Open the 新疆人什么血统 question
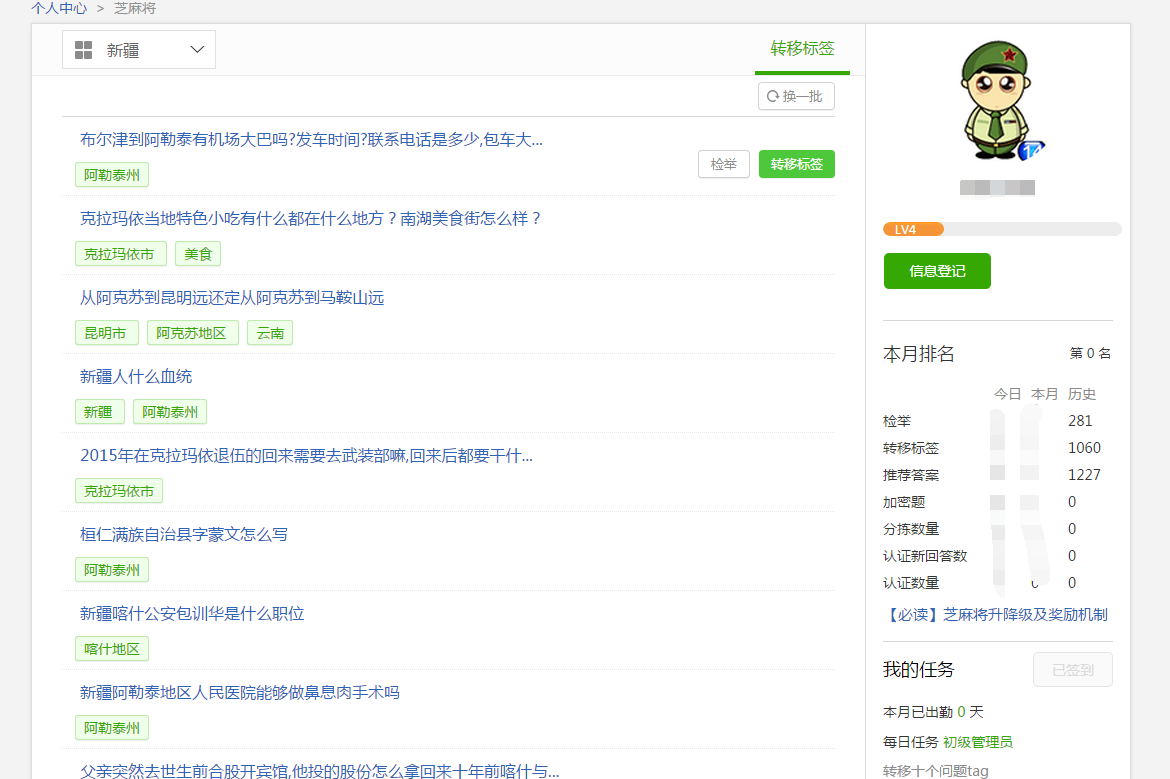The image size is (1170, 779). (x=136, y=376)
